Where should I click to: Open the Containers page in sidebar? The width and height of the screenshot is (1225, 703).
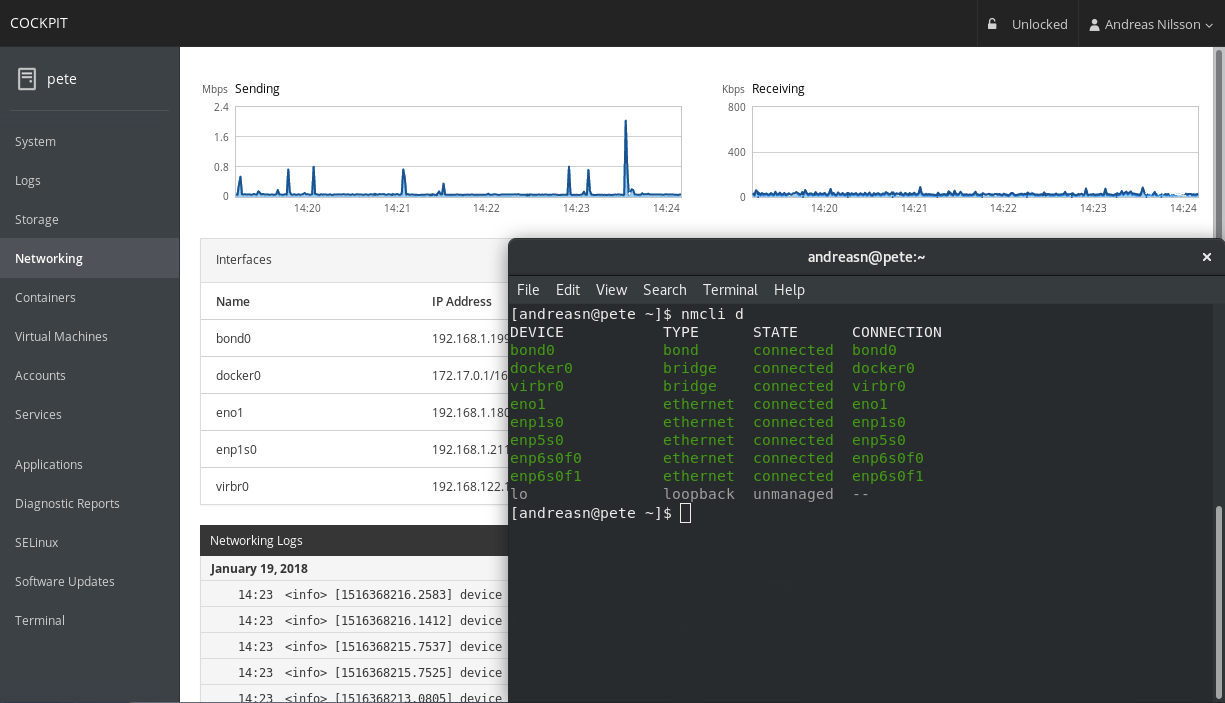click(45, 298)
